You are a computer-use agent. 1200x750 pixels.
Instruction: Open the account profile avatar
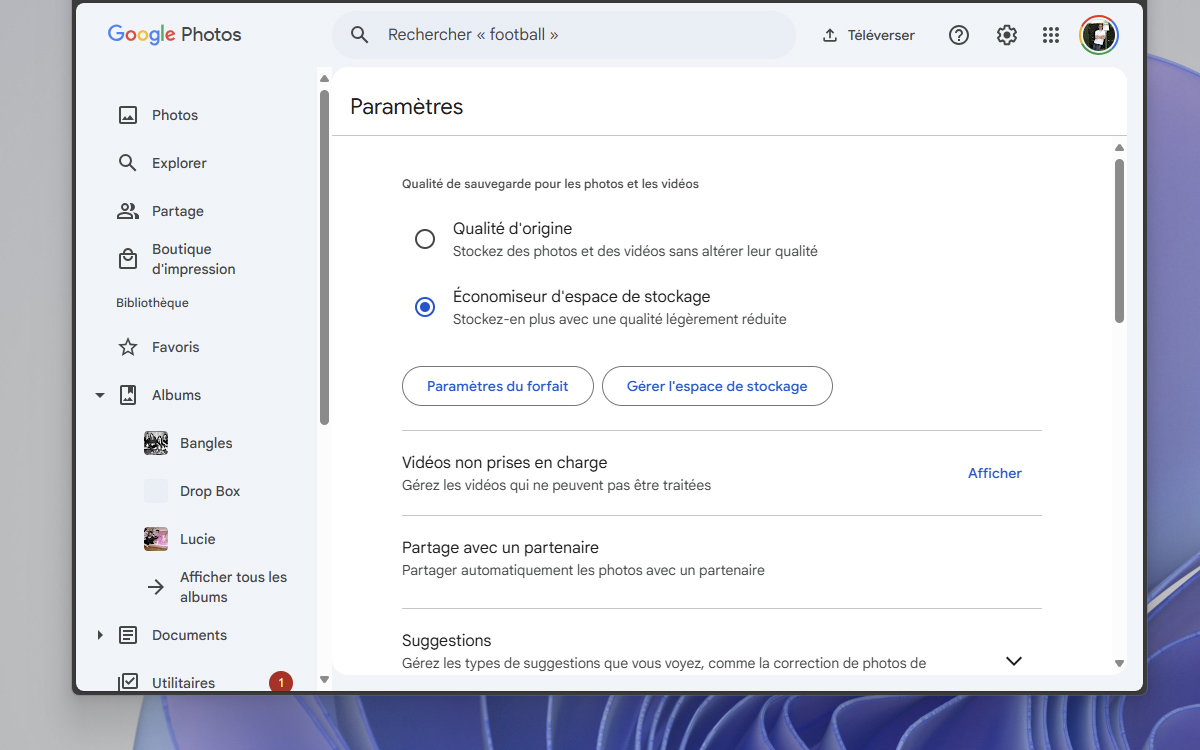pos(1099,35)
